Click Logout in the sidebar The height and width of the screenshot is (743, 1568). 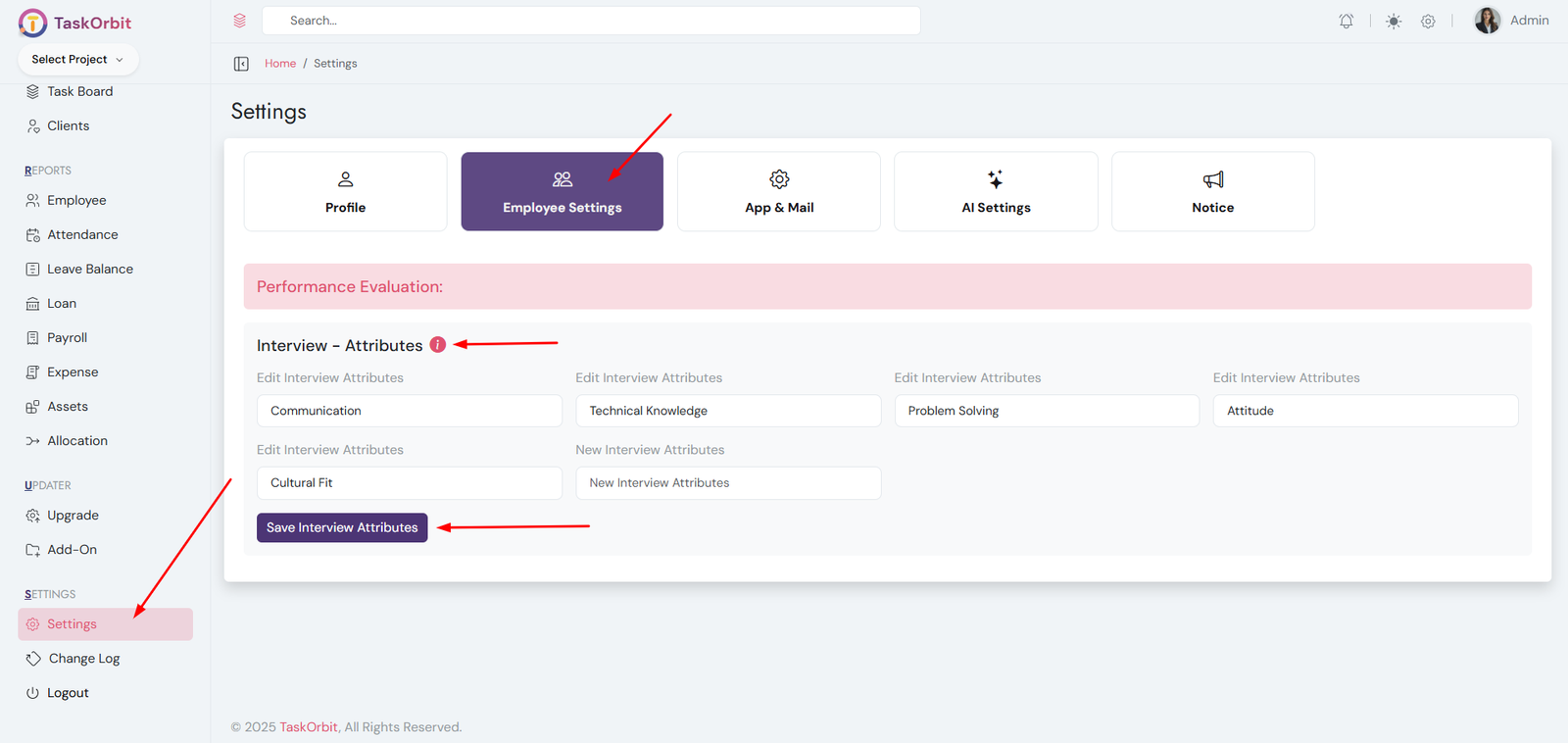click(x=68, y=693)
